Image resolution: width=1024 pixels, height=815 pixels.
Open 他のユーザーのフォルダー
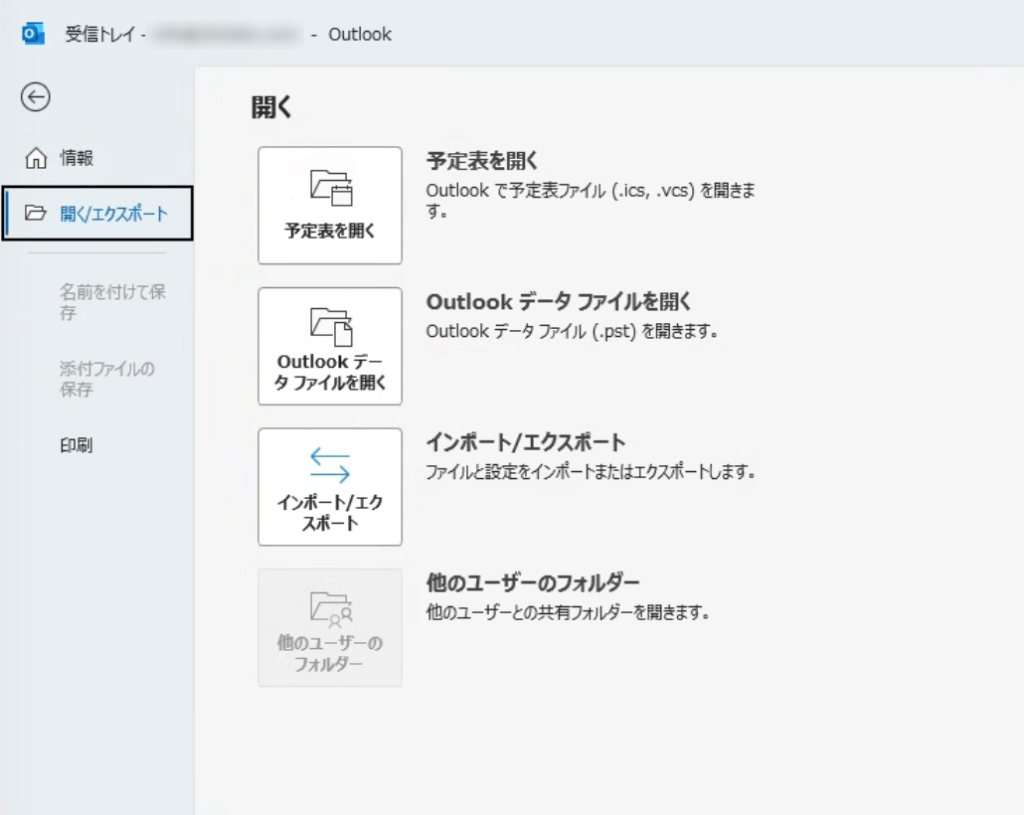pyautogui.click(x=329, y=627)
